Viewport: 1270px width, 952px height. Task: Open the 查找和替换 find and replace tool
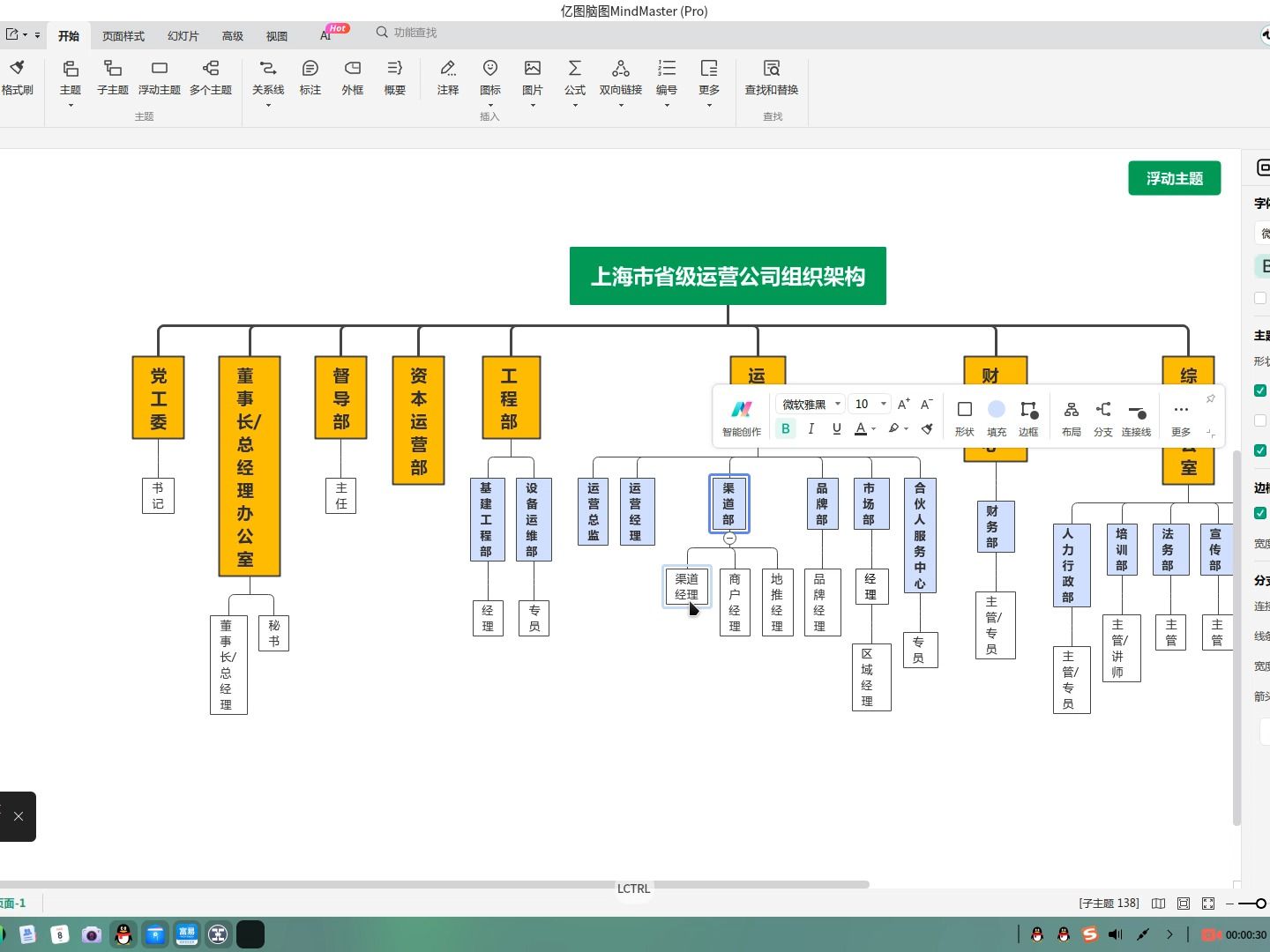click(772, 77)
